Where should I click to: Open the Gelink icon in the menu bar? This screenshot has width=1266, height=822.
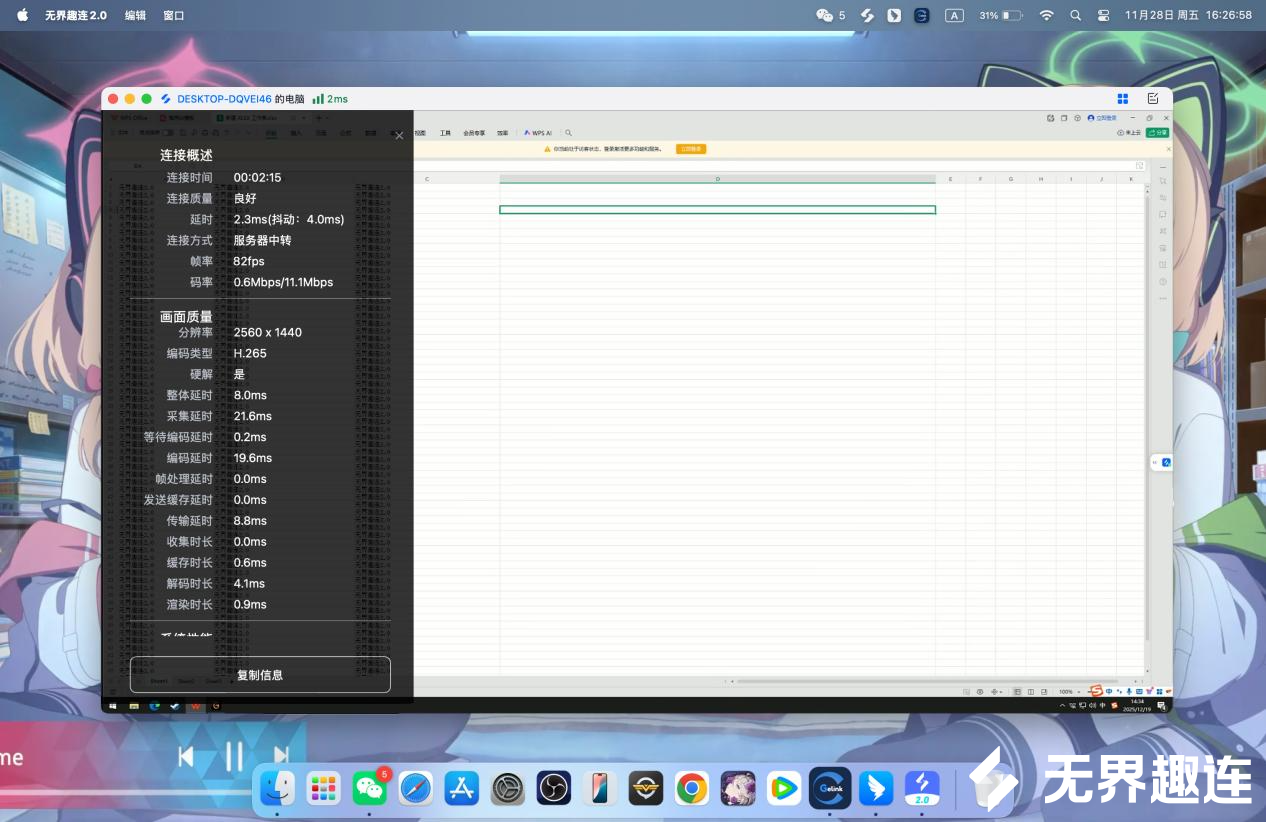[922, 15]
